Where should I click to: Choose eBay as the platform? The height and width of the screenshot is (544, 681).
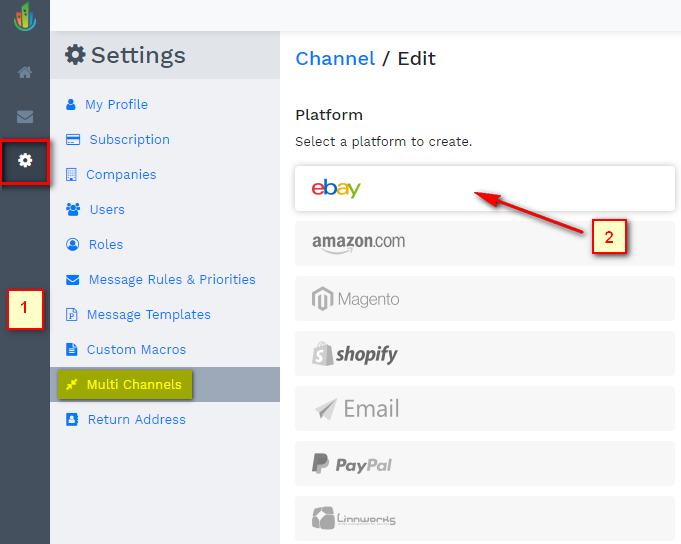[x=484, y=189]
